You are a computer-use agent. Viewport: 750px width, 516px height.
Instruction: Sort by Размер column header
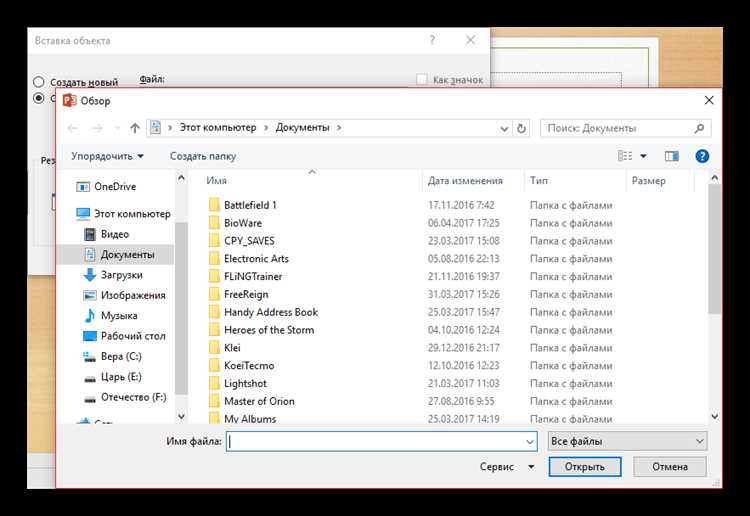pyautogui.click(x=648, y=180)
